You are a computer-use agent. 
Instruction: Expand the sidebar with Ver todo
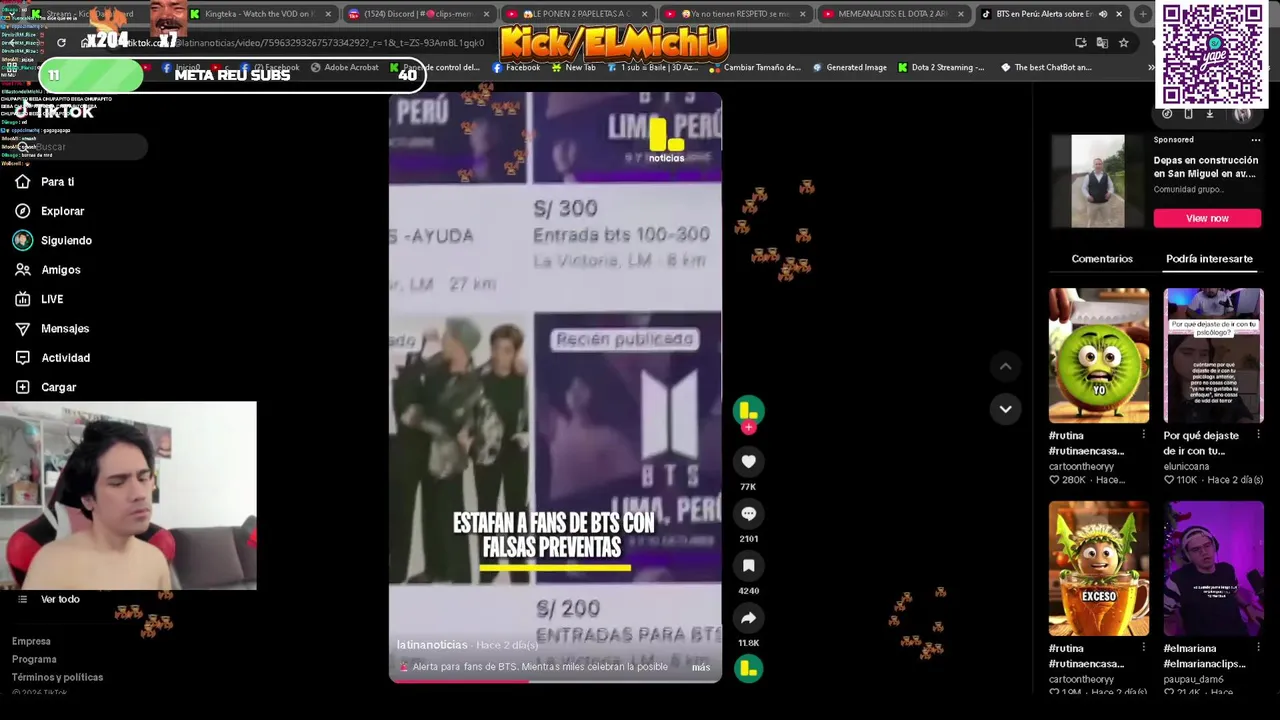click(x=50, y=599)
